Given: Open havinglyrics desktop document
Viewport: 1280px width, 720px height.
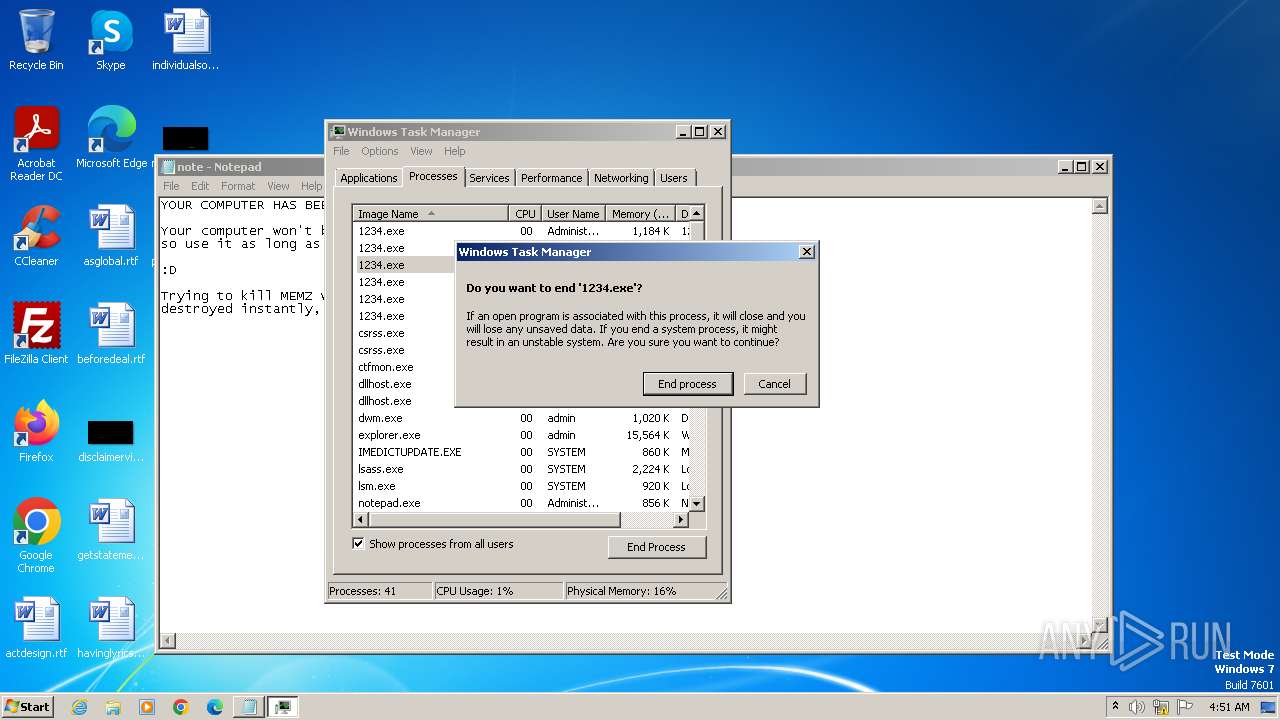Looking at the screenshot, I should click(x=111, y=628).
